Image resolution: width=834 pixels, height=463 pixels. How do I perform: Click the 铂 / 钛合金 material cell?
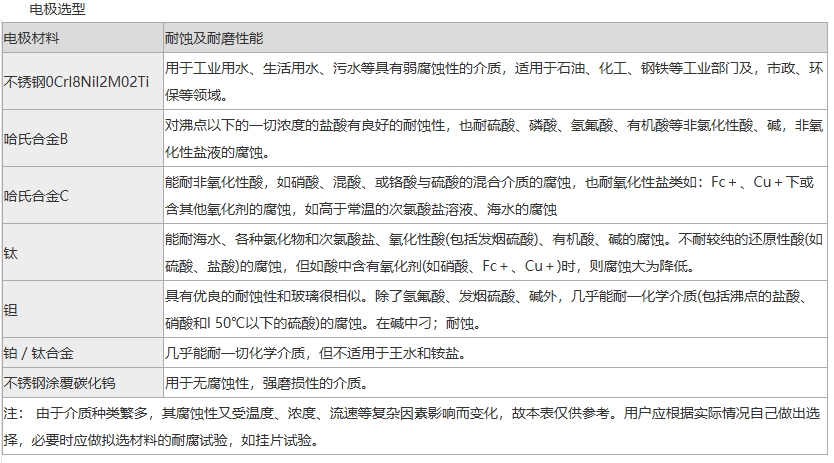(38, 354)
